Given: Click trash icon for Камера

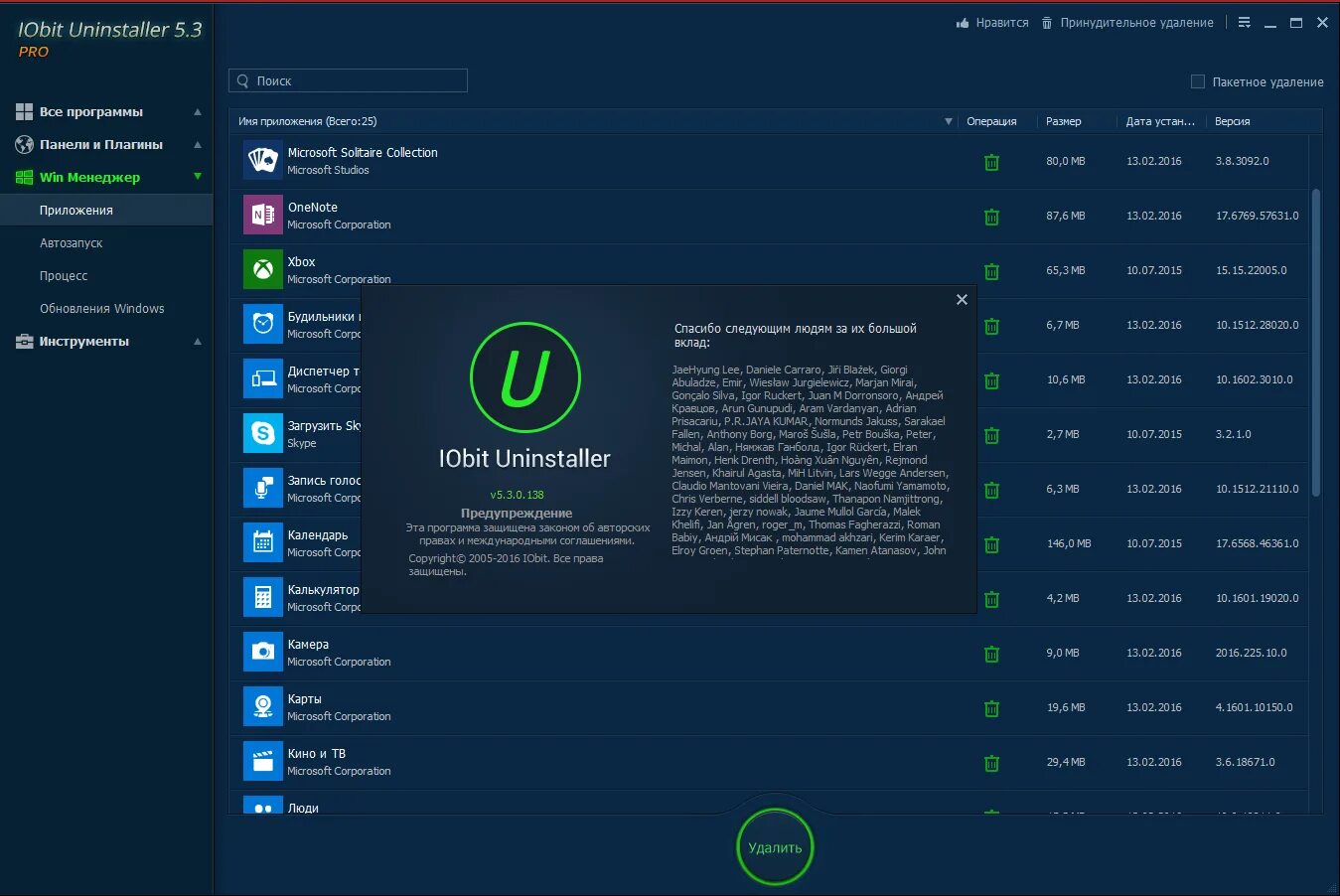Looking at the screenshot, I should 991,654.
